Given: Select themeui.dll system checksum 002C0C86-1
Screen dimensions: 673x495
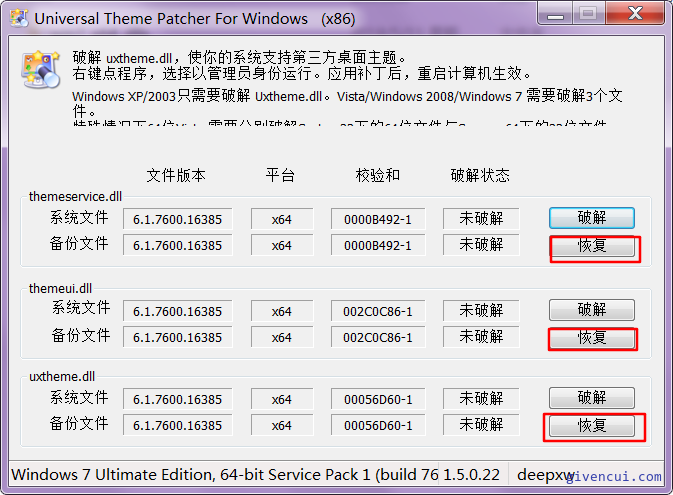Looking at the screenshot, I should tap(378, 311).
